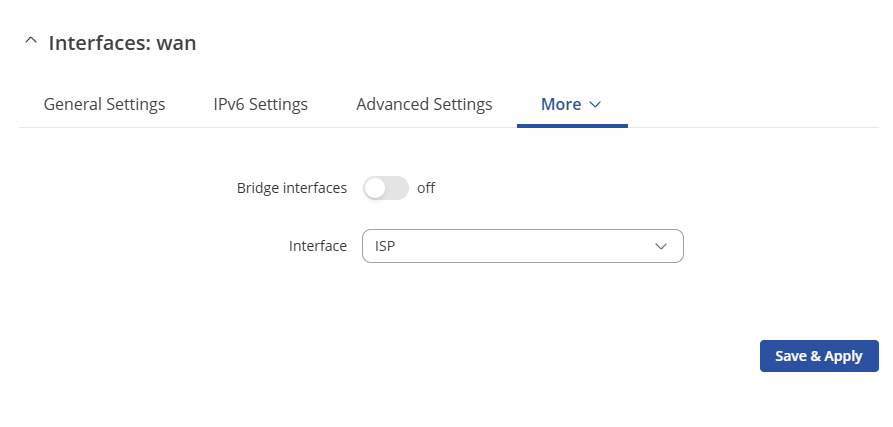Screen dimensions: 893x427
Task: Click the chevron beside the More tab
Action: point(595,105)
